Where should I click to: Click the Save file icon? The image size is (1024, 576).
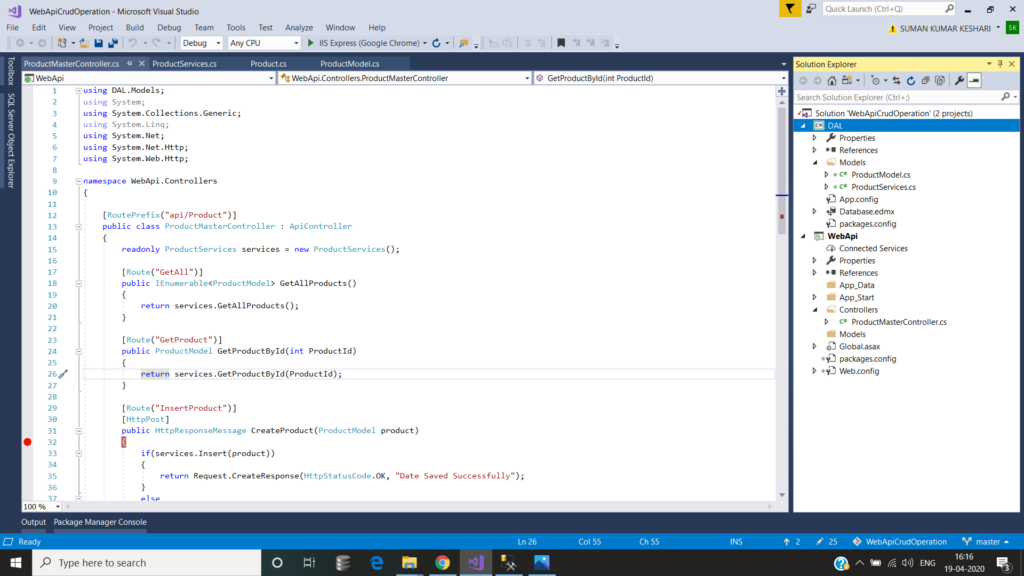(x=99, y=43)
